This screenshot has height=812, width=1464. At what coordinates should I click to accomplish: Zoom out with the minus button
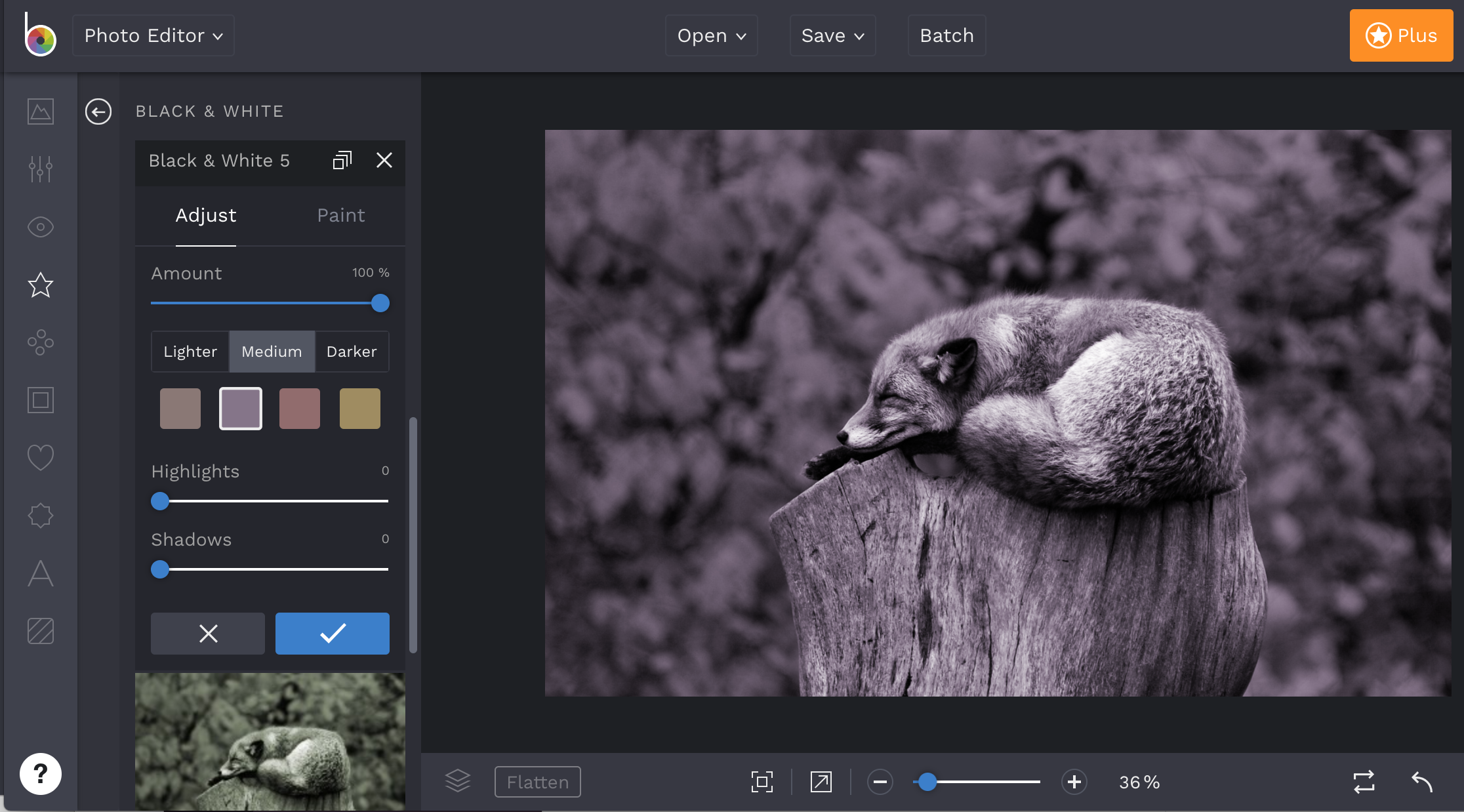880,782
